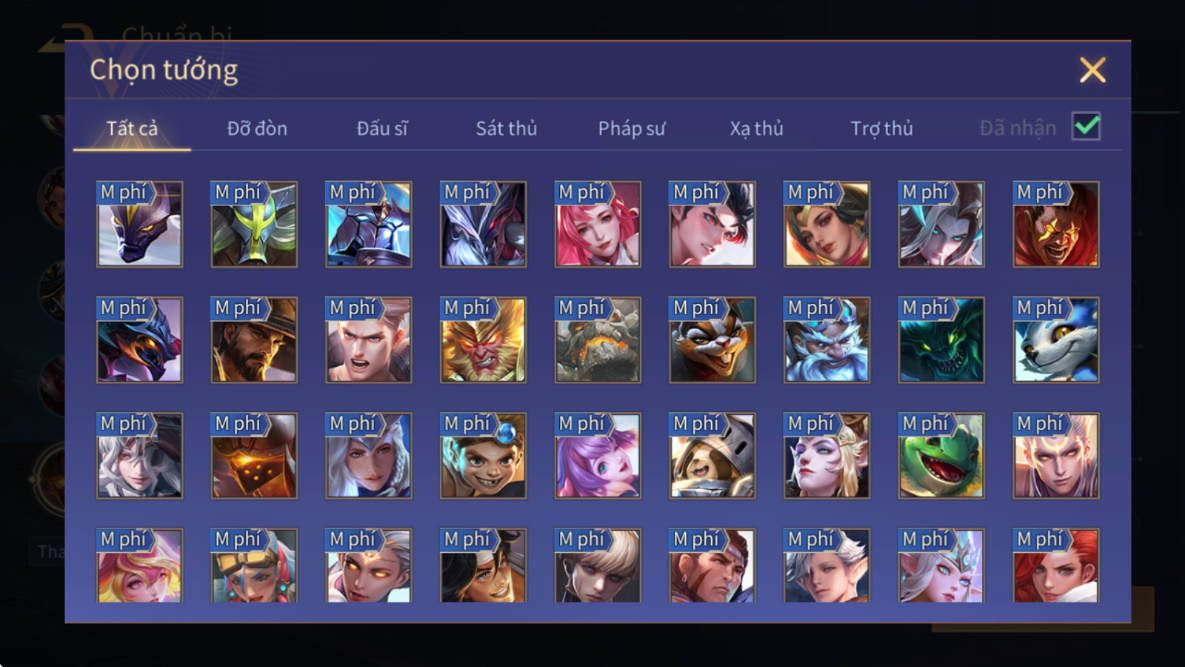This screenshot has height=667, width=1185.
Task: Select the goggles-wearing hero in bottom row
Action: pyautogui.click(x=254, y=565)
